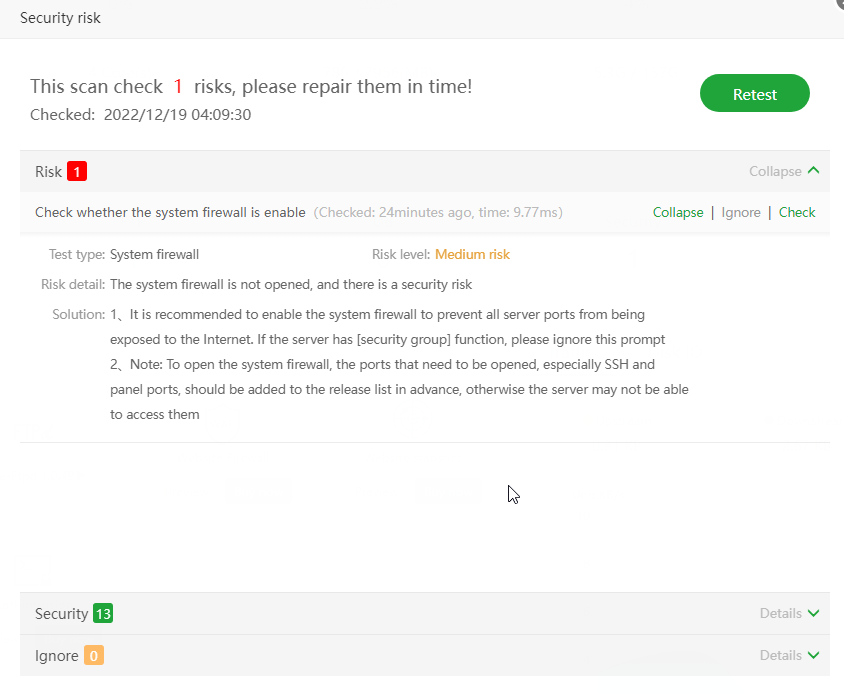The height and width of the screenshot is (694, 844).
Task: Ignore the system firewall risk
Action: click(x=741, y=212)
